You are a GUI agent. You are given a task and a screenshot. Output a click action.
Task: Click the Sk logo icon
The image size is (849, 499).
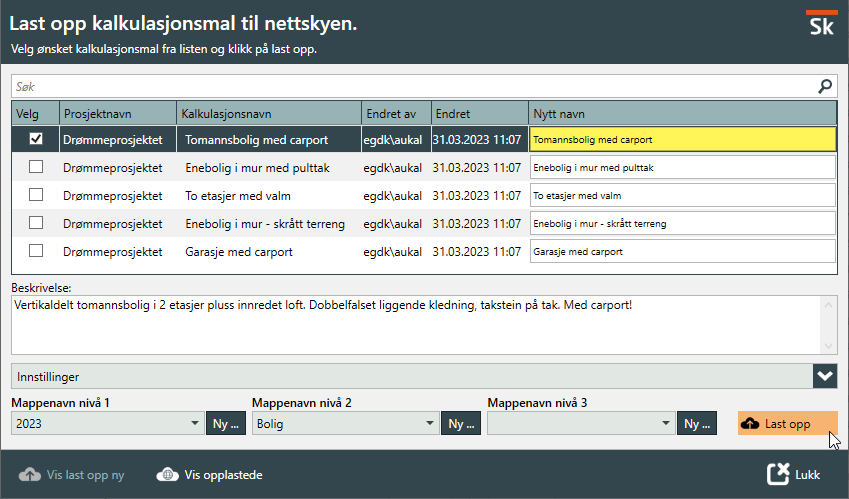coord(820,24)
